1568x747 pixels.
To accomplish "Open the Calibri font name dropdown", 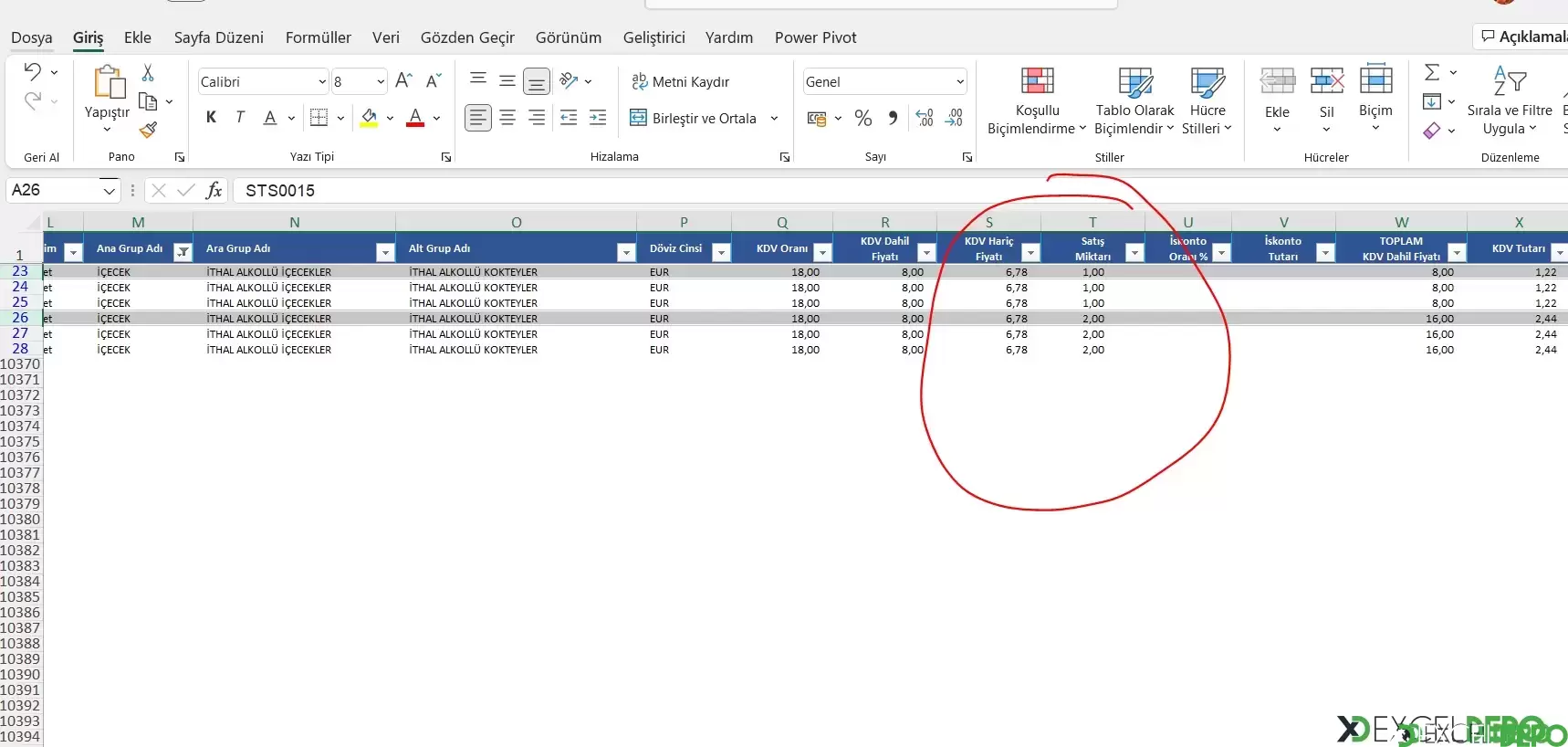I will click(x=321, y=81).
